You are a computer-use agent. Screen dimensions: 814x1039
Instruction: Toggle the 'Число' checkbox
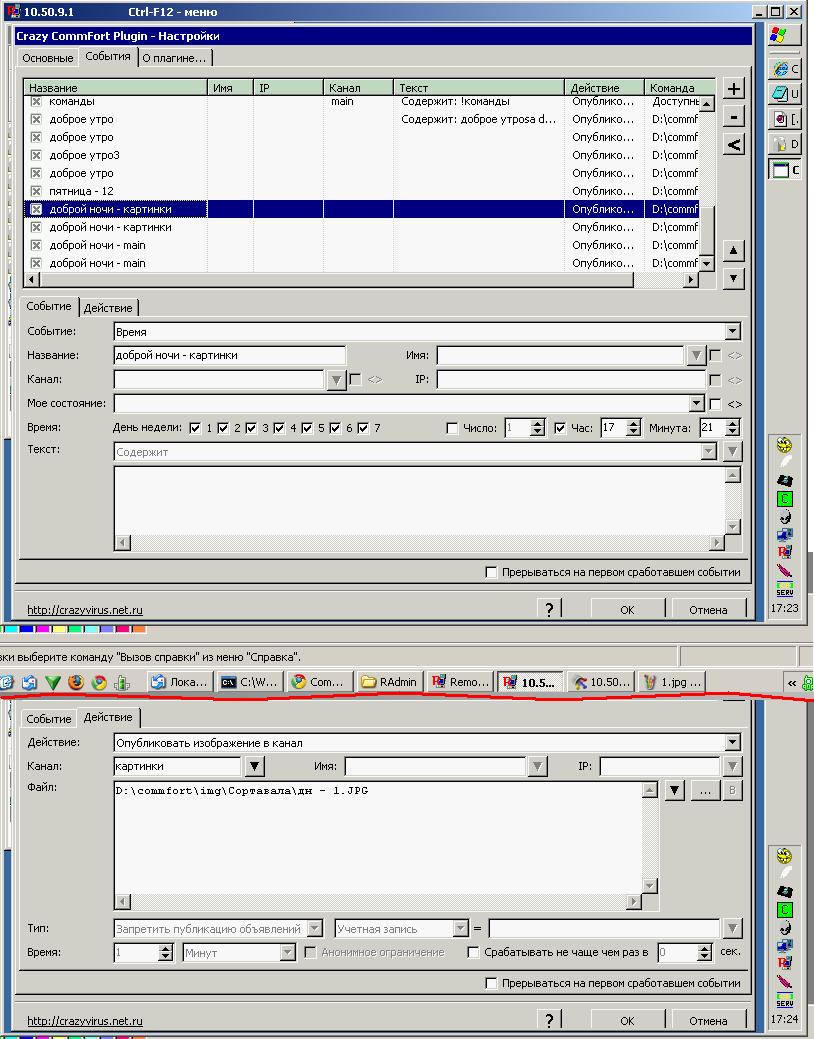tap(453, 428)
